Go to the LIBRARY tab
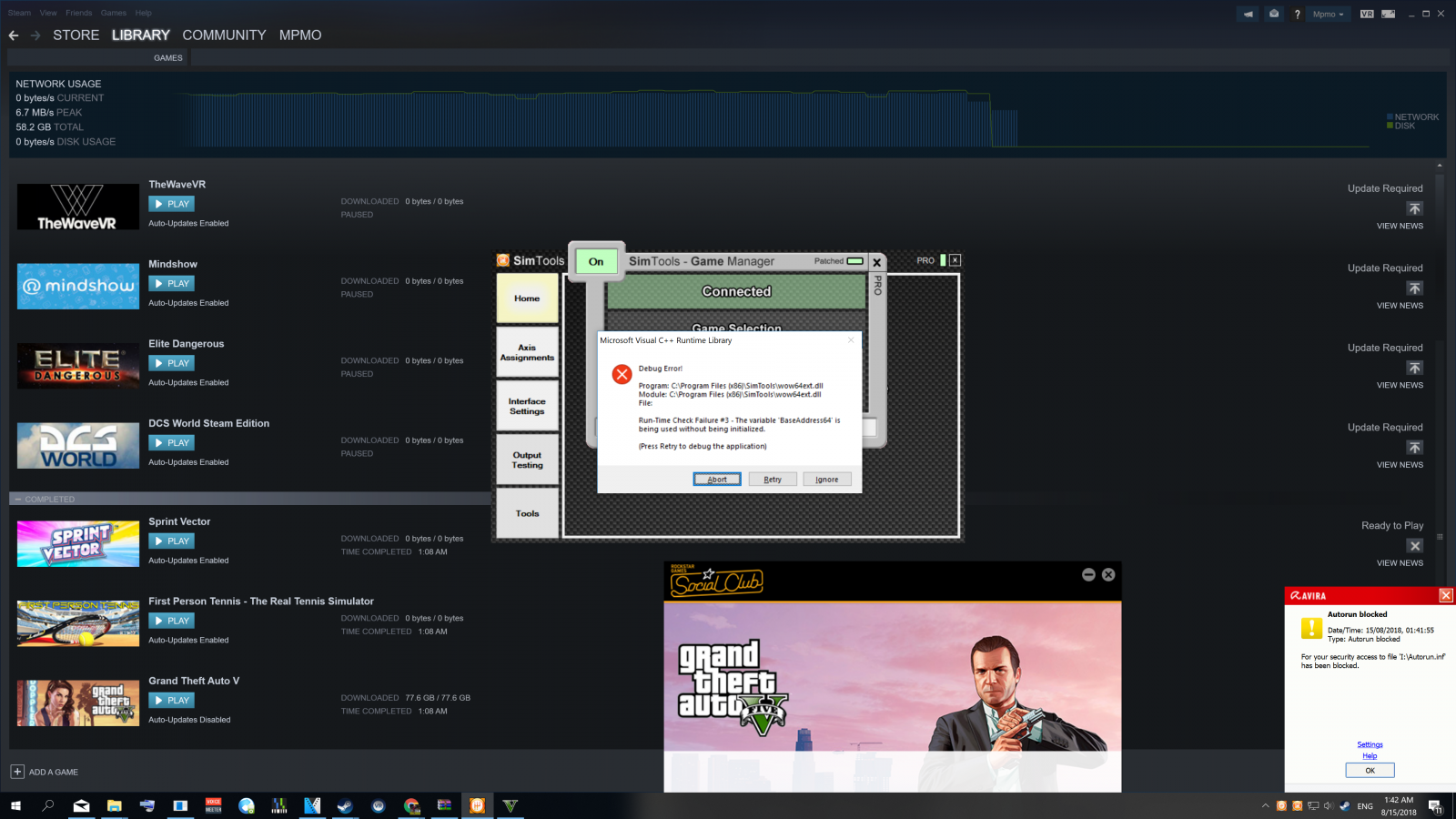 coord(141,35)
